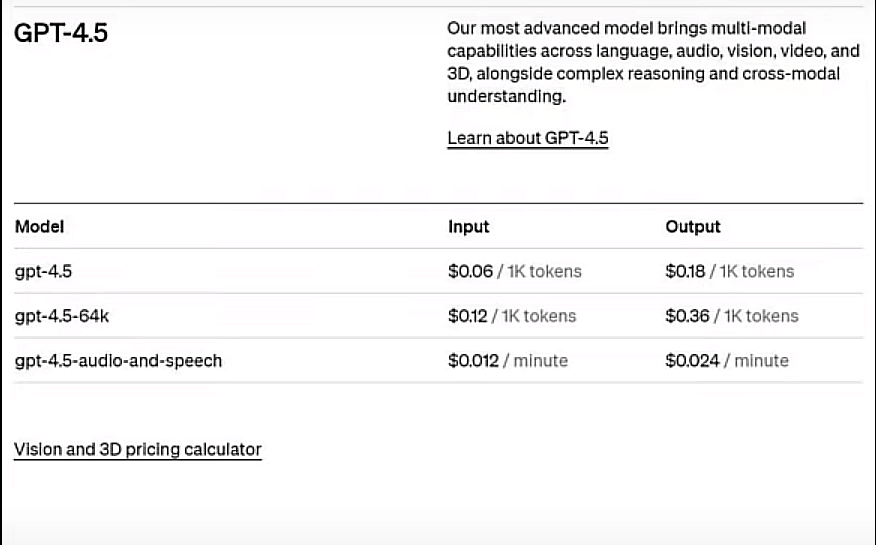Screen dimensions: 876x545
Task: Click 'minute' unit in audio input cell
Action: pos(540,361)
